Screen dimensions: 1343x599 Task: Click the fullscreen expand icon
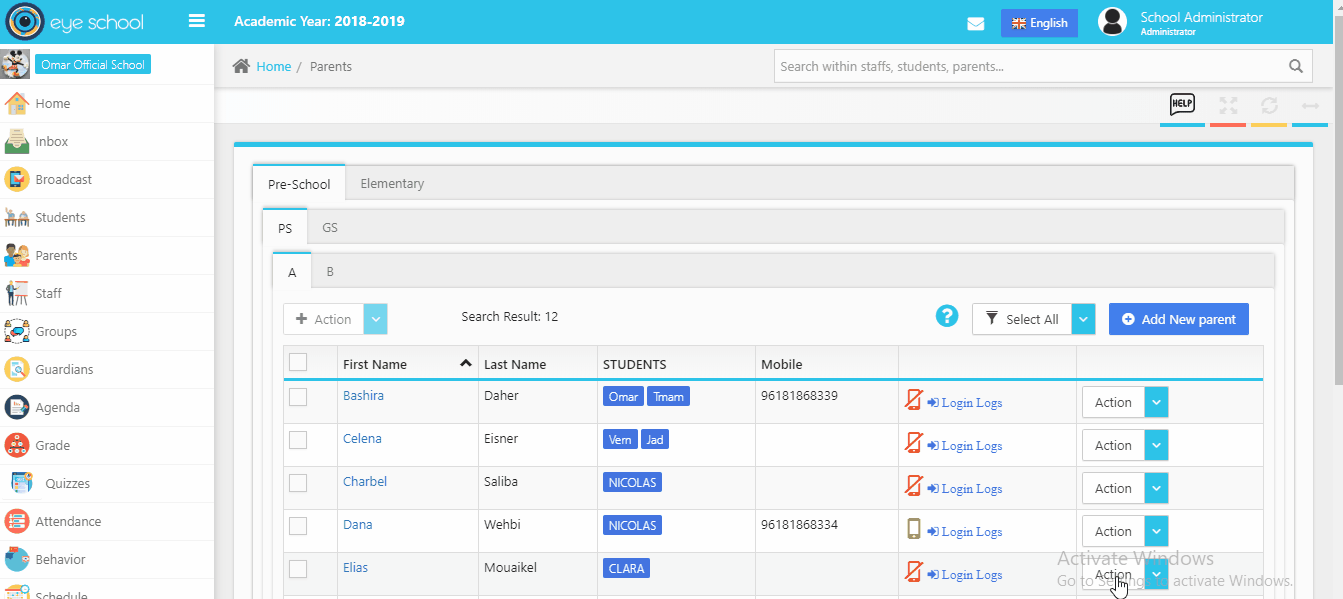[1228, 105]
